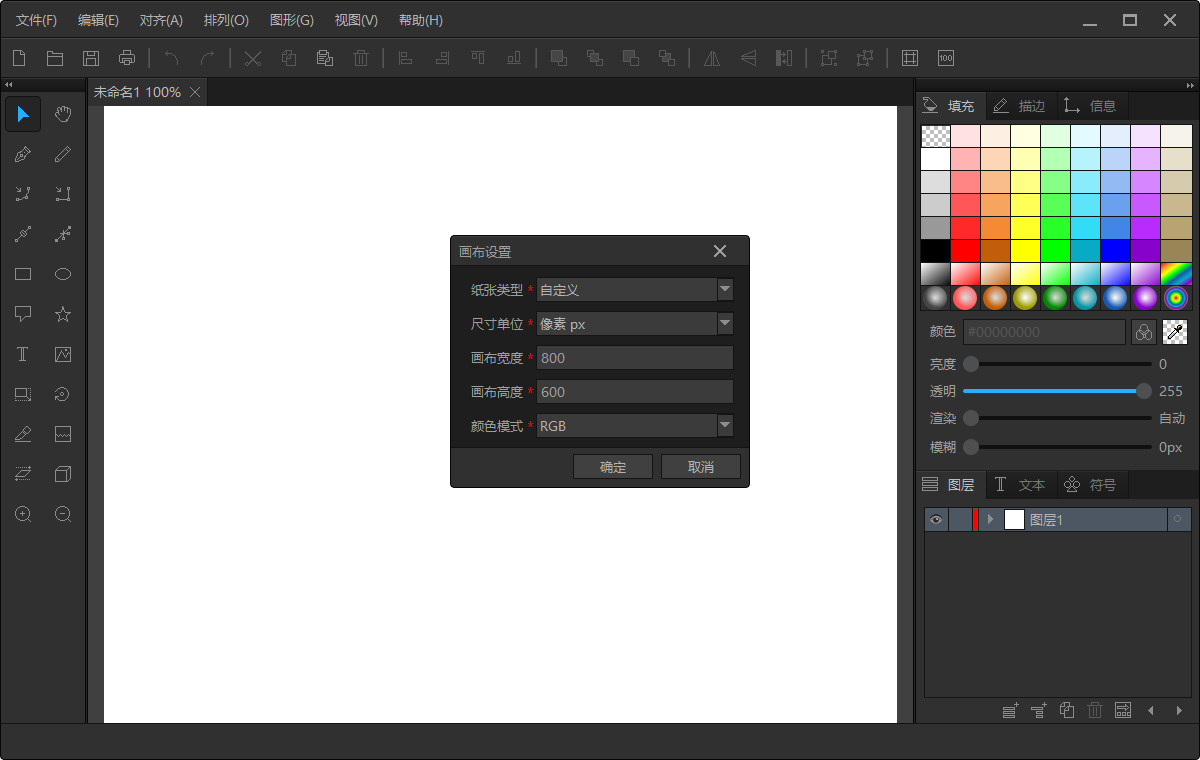
Task: Activate the Text tool
Action: 23,354
